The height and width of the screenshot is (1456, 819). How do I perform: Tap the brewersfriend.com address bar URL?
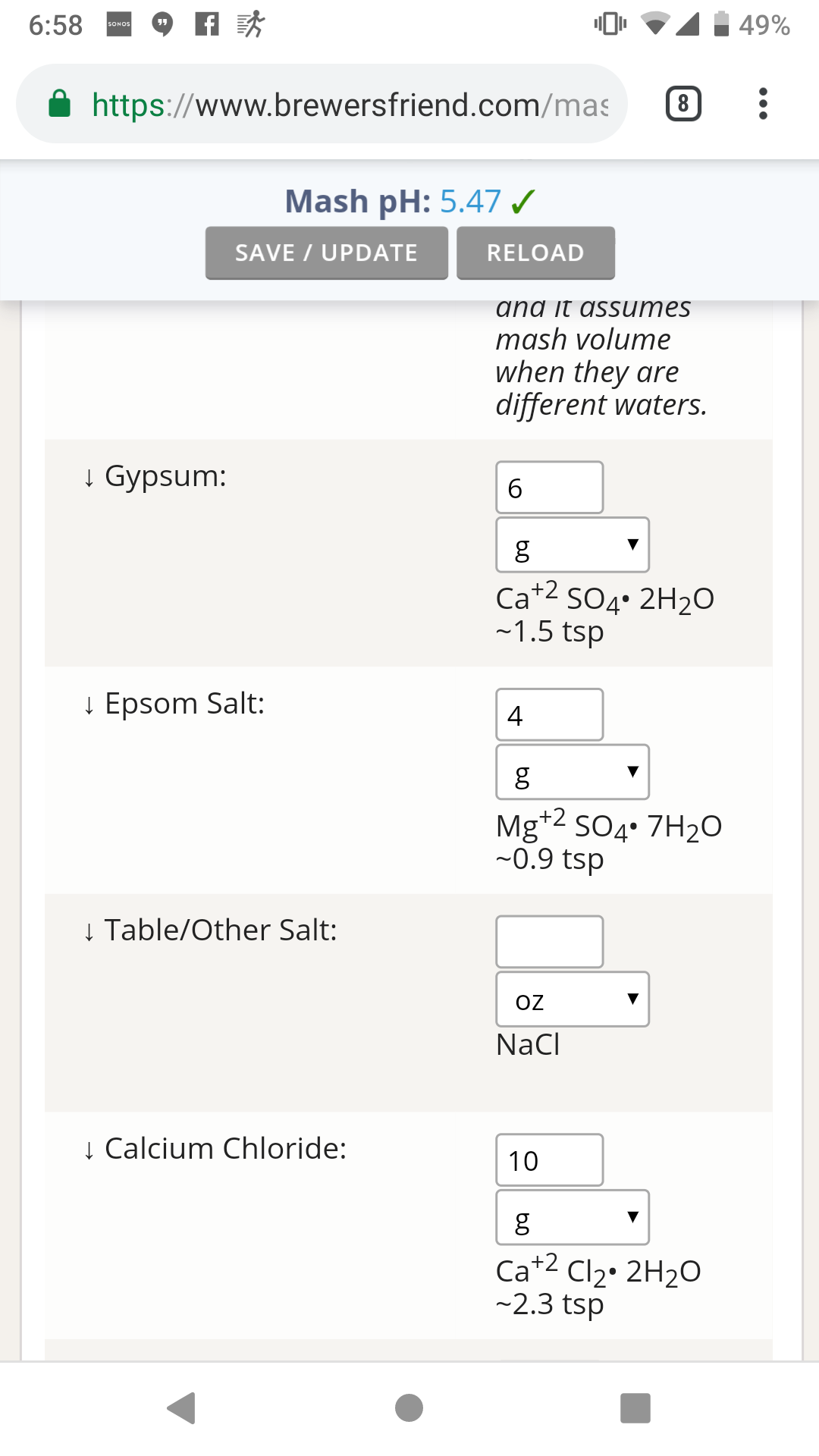[349, 105]
